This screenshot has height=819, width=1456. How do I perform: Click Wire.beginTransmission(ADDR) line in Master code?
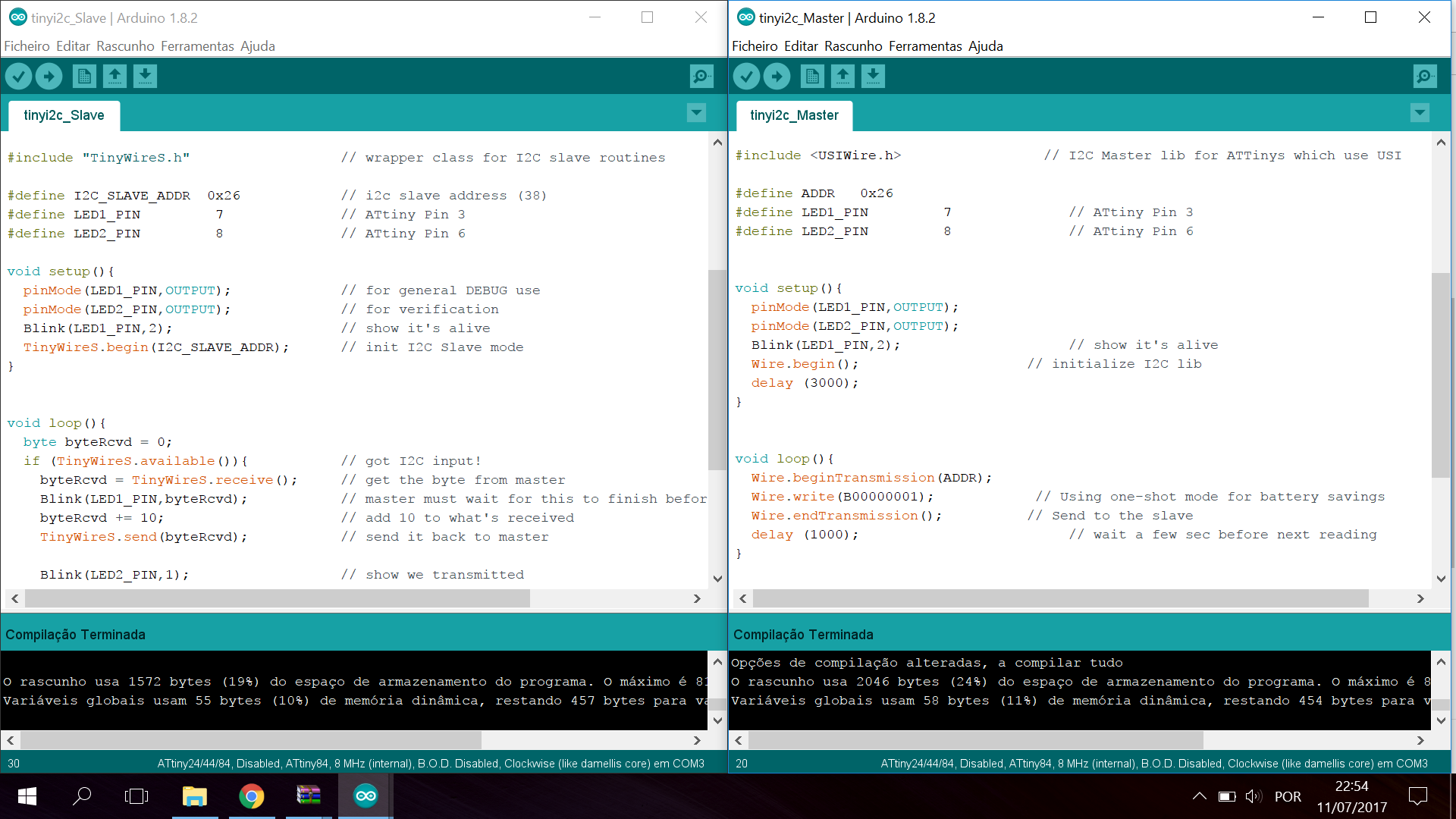tap(871, 478)
